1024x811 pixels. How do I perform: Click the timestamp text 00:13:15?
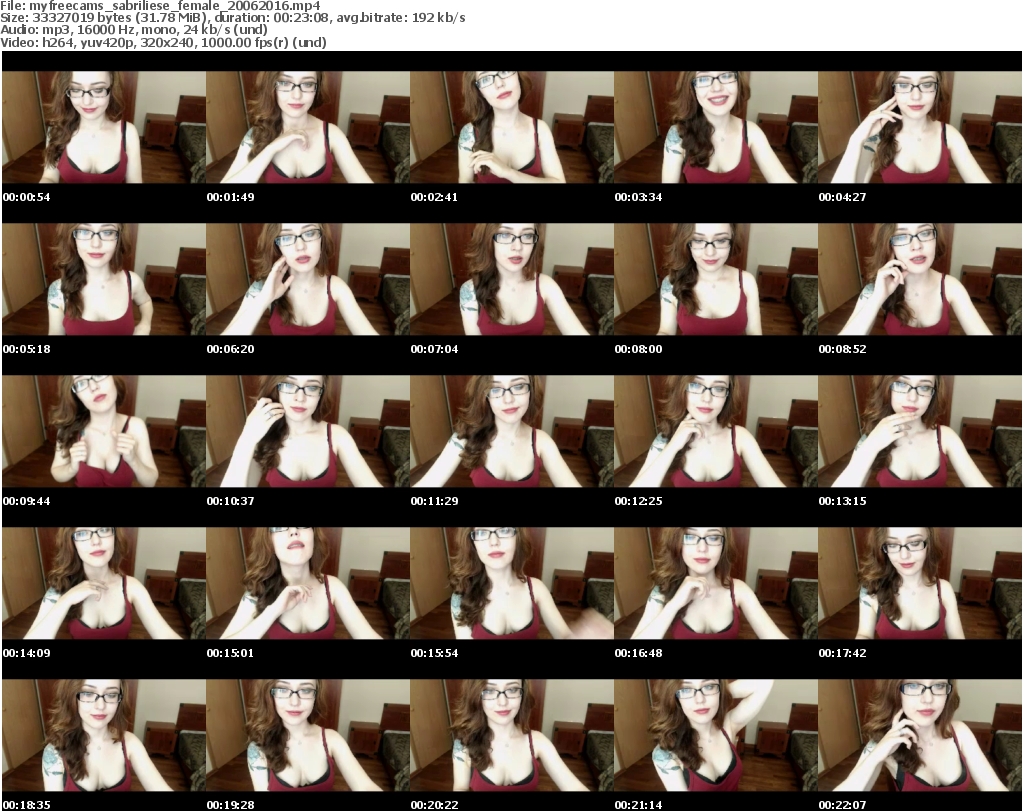pos(842,501)
